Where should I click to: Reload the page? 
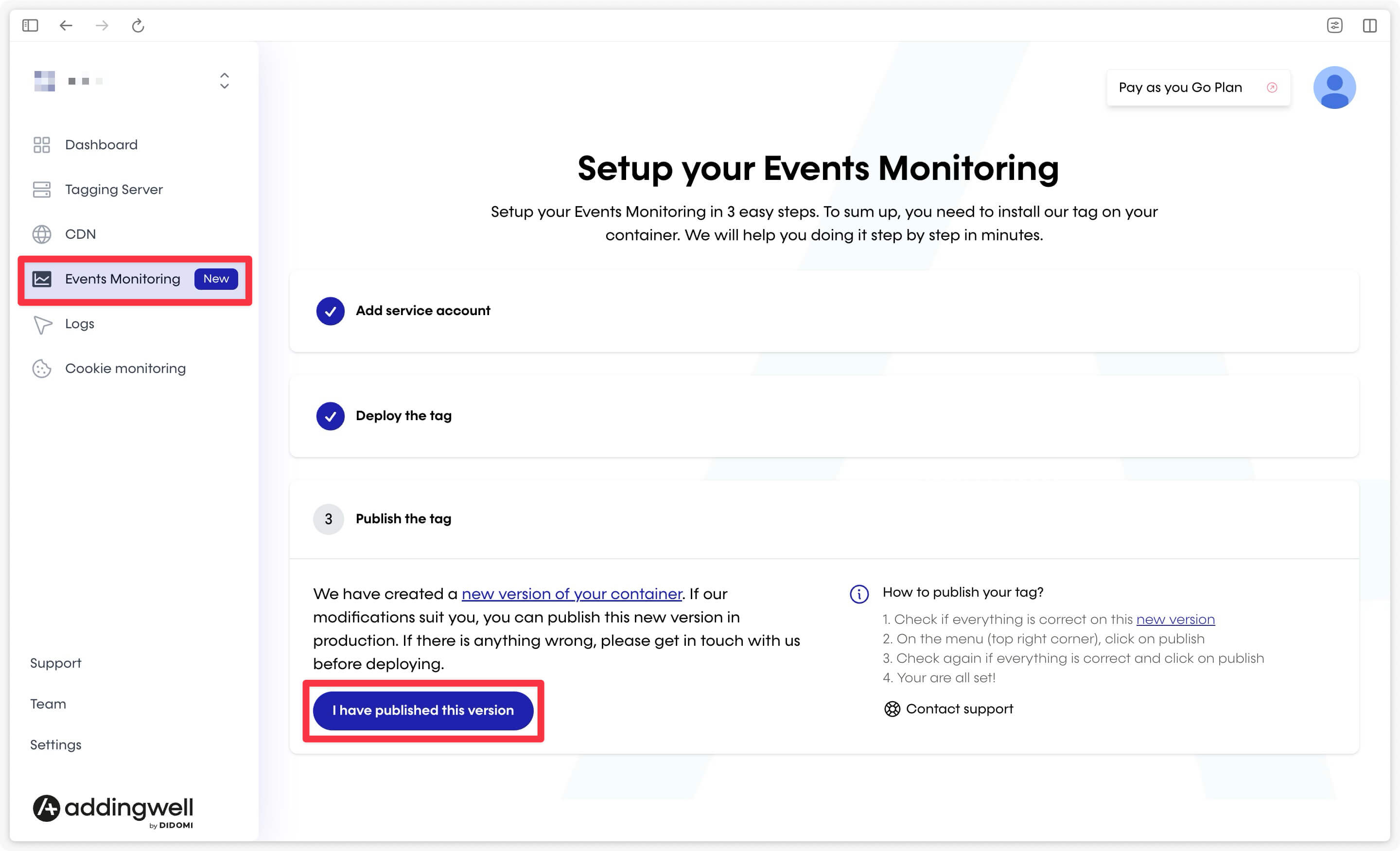(x=138, y=25)
